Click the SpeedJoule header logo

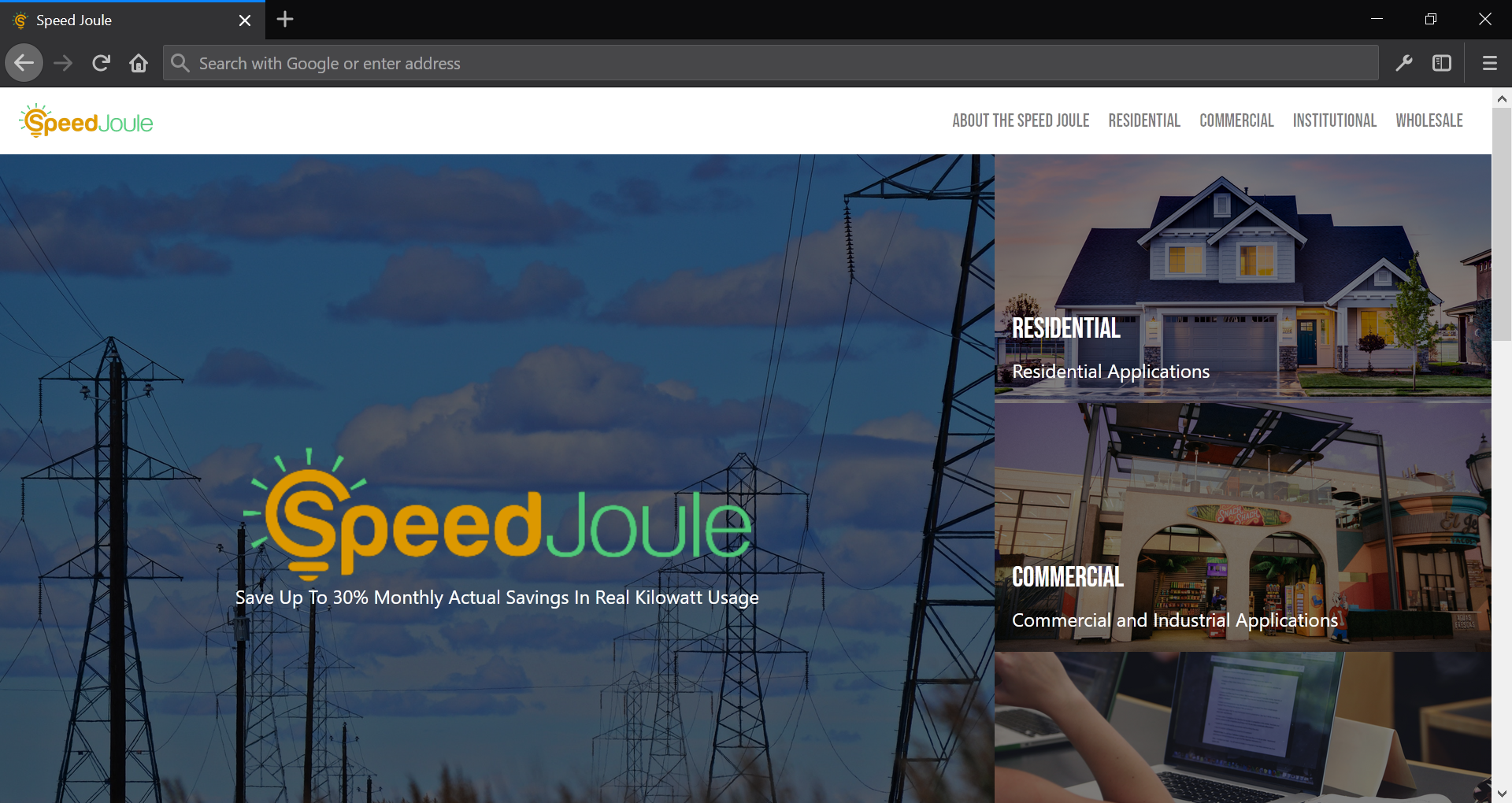87,121
